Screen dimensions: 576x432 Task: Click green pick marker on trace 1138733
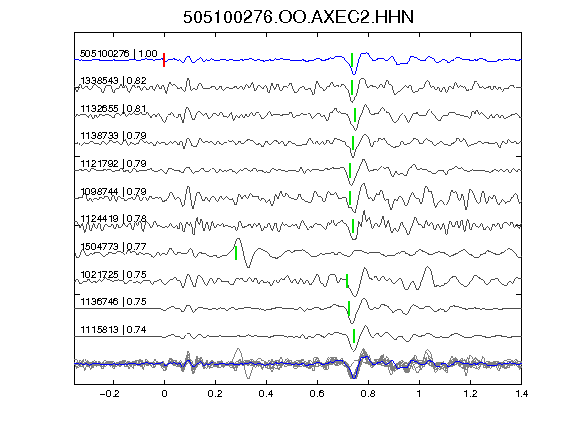[x=353, y=143]
